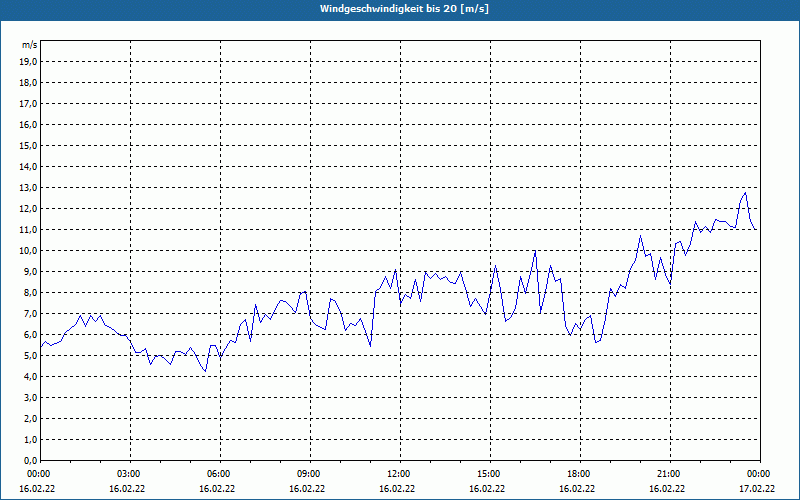Select the 15:00 time label
800x500 pixels.
490,474
